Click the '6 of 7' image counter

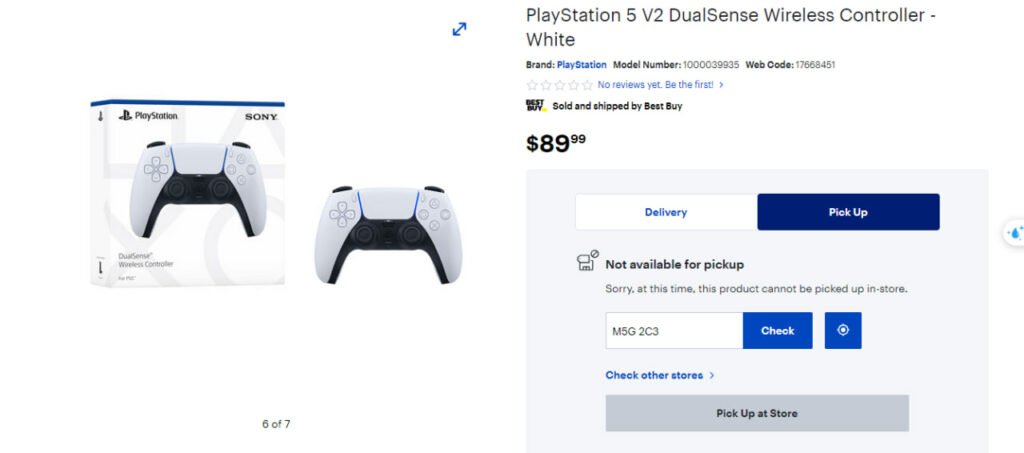(276, 424)
